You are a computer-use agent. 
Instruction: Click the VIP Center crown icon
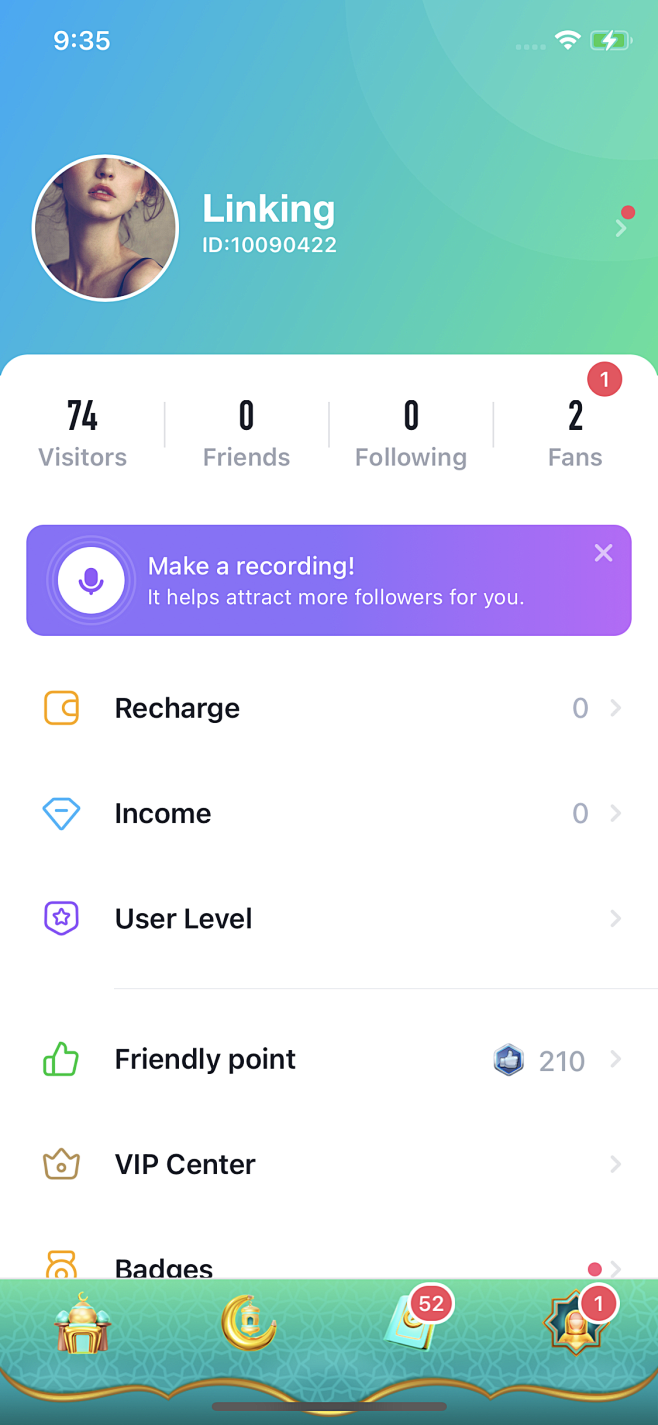click(61, 1164)
